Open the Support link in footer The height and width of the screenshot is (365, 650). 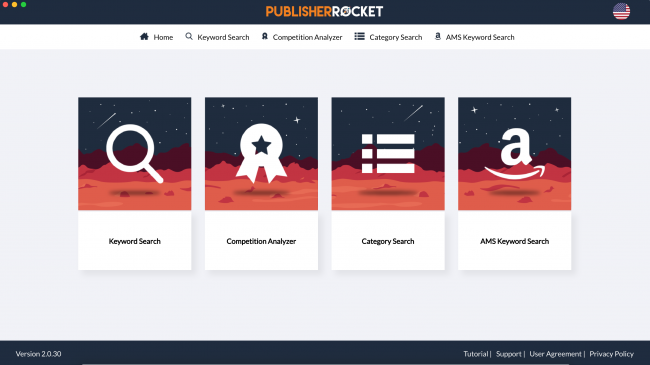(x=509, y=354)
